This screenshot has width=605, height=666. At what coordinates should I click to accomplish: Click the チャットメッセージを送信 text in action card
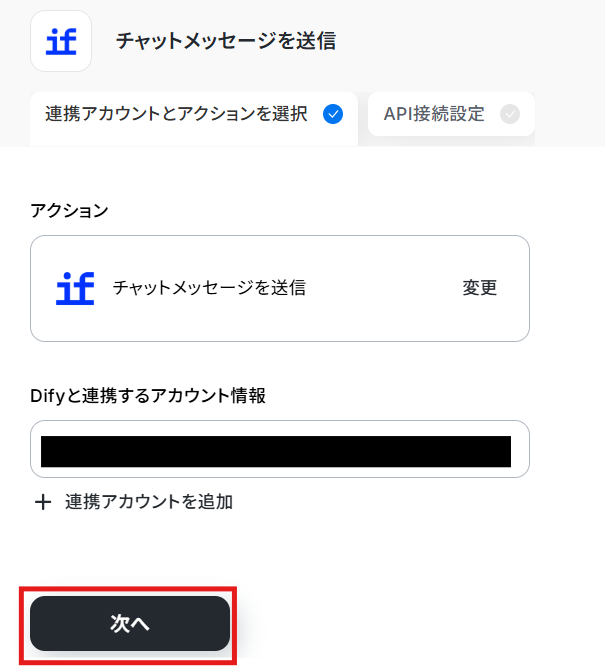coord(209,288)
